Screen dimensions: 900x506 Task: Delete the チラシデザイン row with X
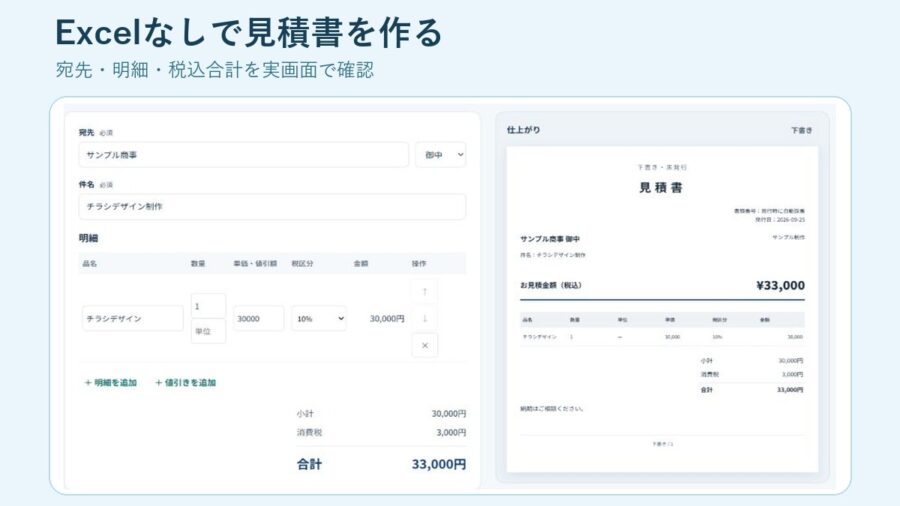click(x=424, y=345)
